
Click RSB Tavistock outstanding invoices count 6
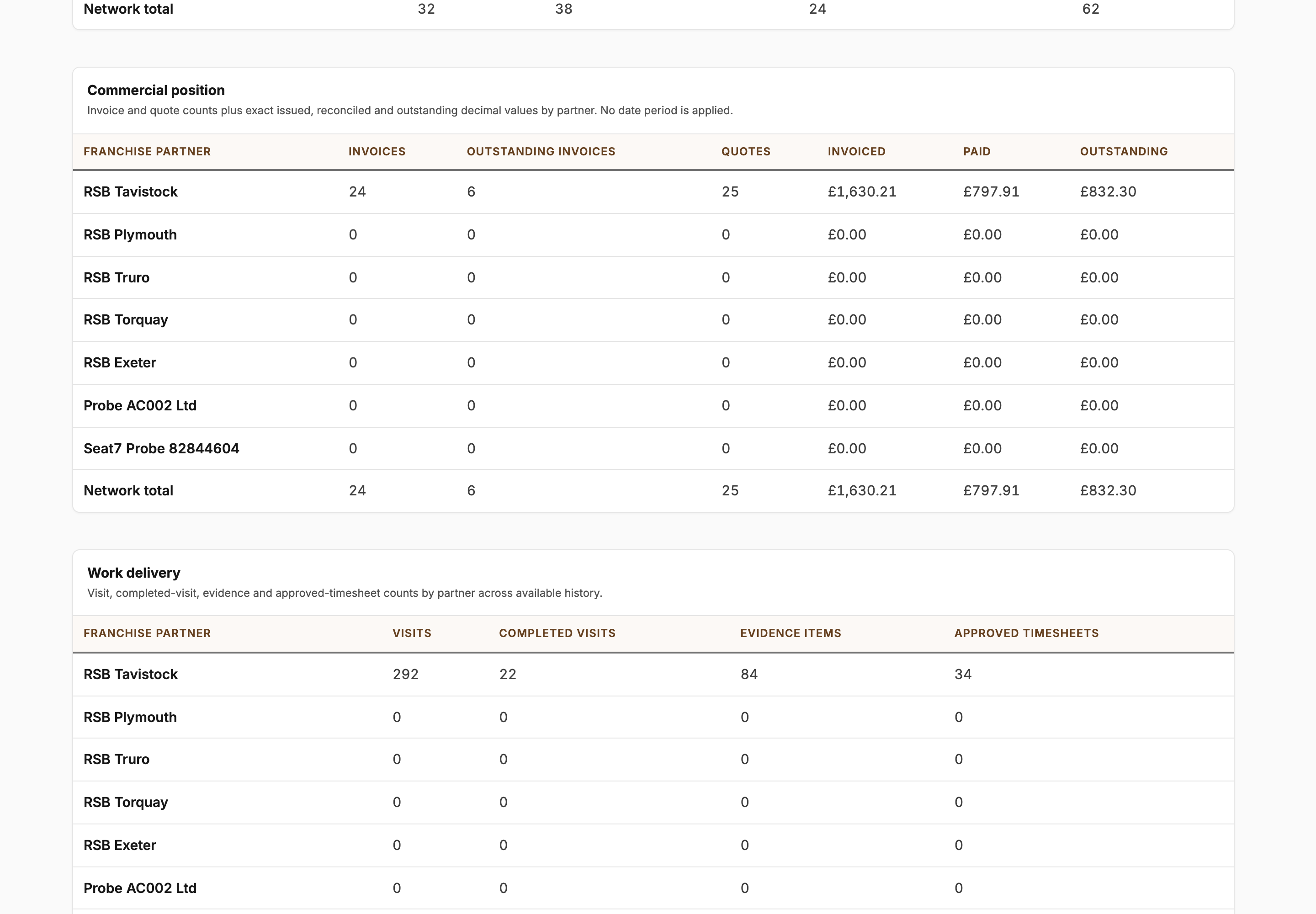click(471, 192)
